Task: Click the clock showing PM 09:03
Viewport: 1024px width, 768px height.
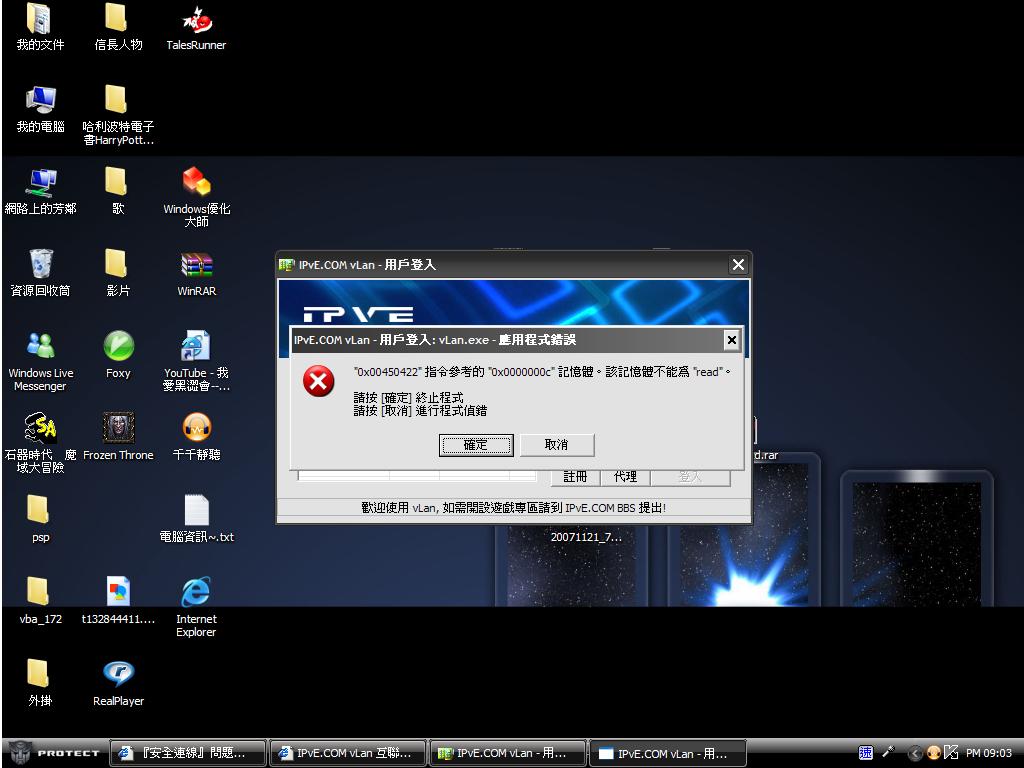Action: click(988, 753)
